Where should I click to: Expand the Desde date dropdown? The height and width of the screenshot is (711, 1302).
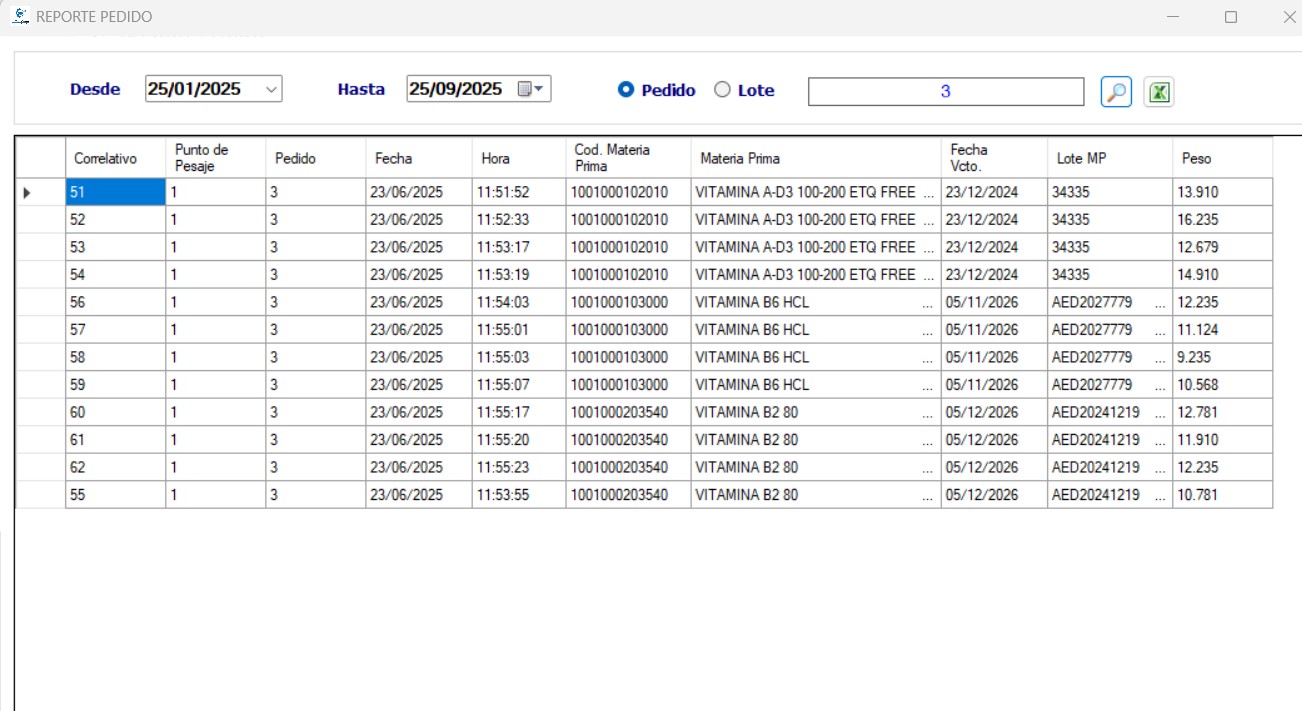[x=271, y=89]
